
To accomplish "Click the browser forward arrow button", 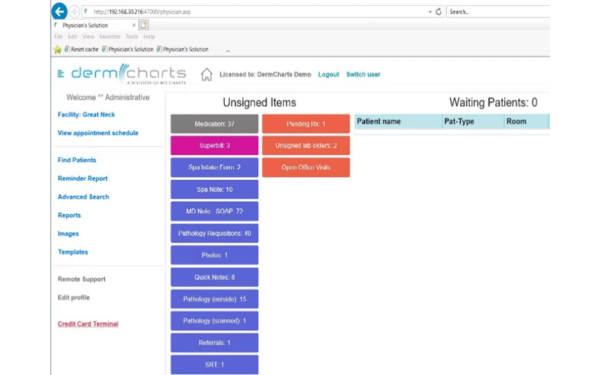I will coord(74,12).
